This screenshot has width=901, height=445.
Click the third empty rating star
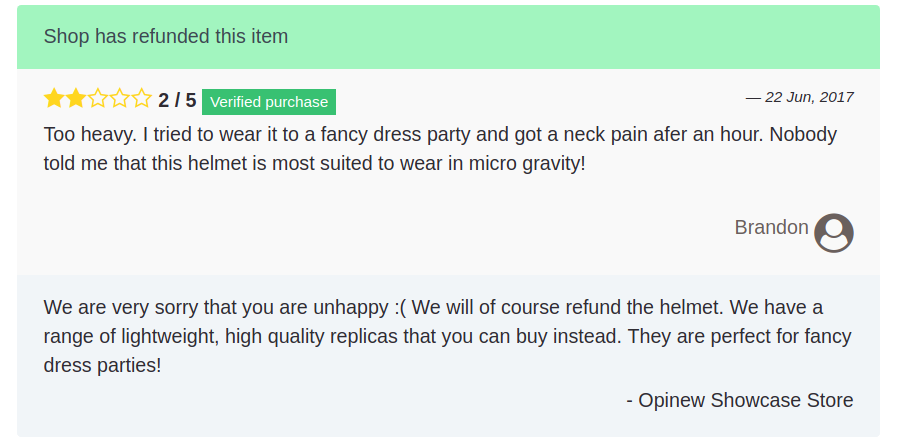98,99
